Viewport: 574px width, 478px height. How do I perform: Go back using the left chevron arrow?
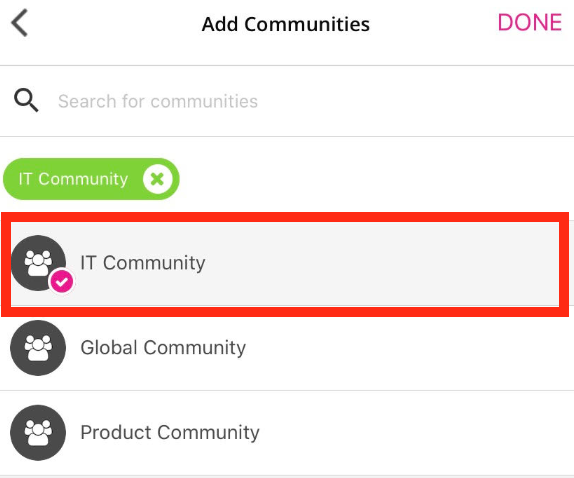[x=20, y=23]
